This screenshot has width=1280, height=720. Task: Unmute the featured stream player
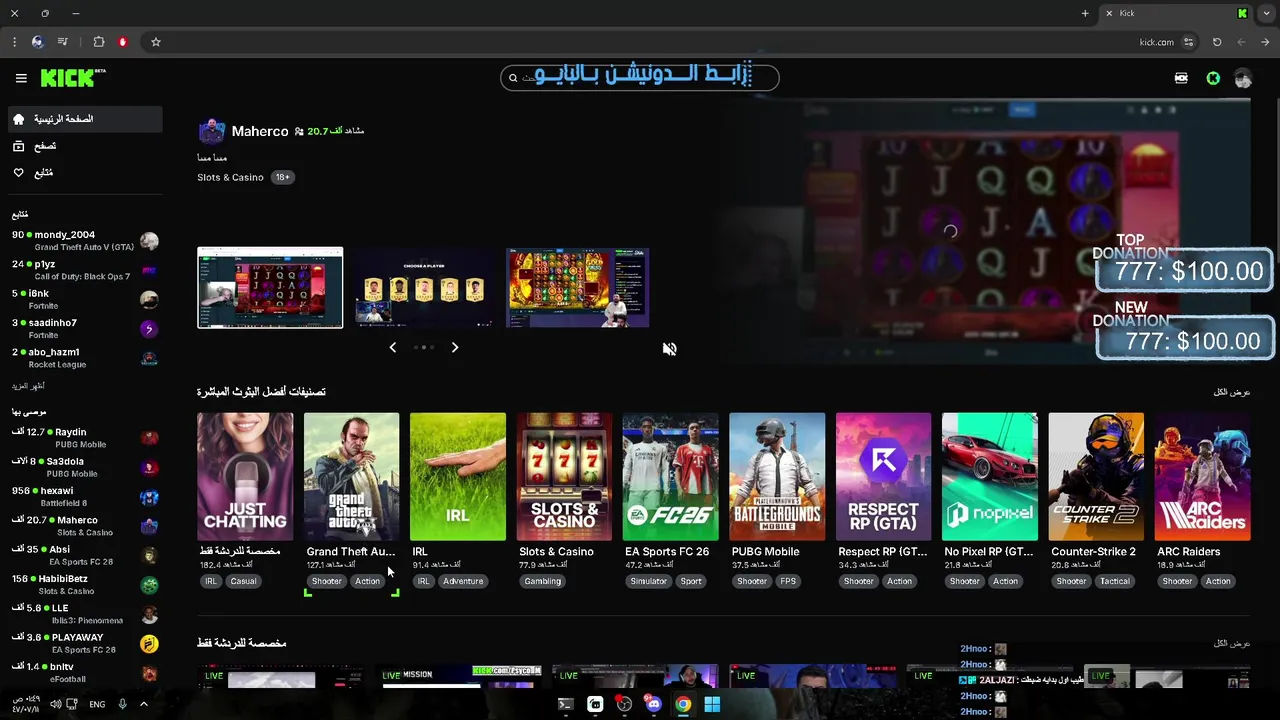(669, 349)
